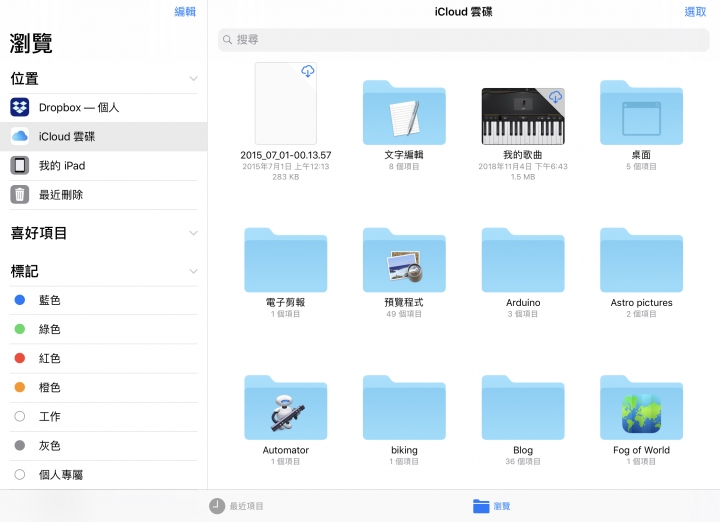Download 我的歌曲 using its cloud icon
The width and height of the screenshot is (720, 522).
555,96
